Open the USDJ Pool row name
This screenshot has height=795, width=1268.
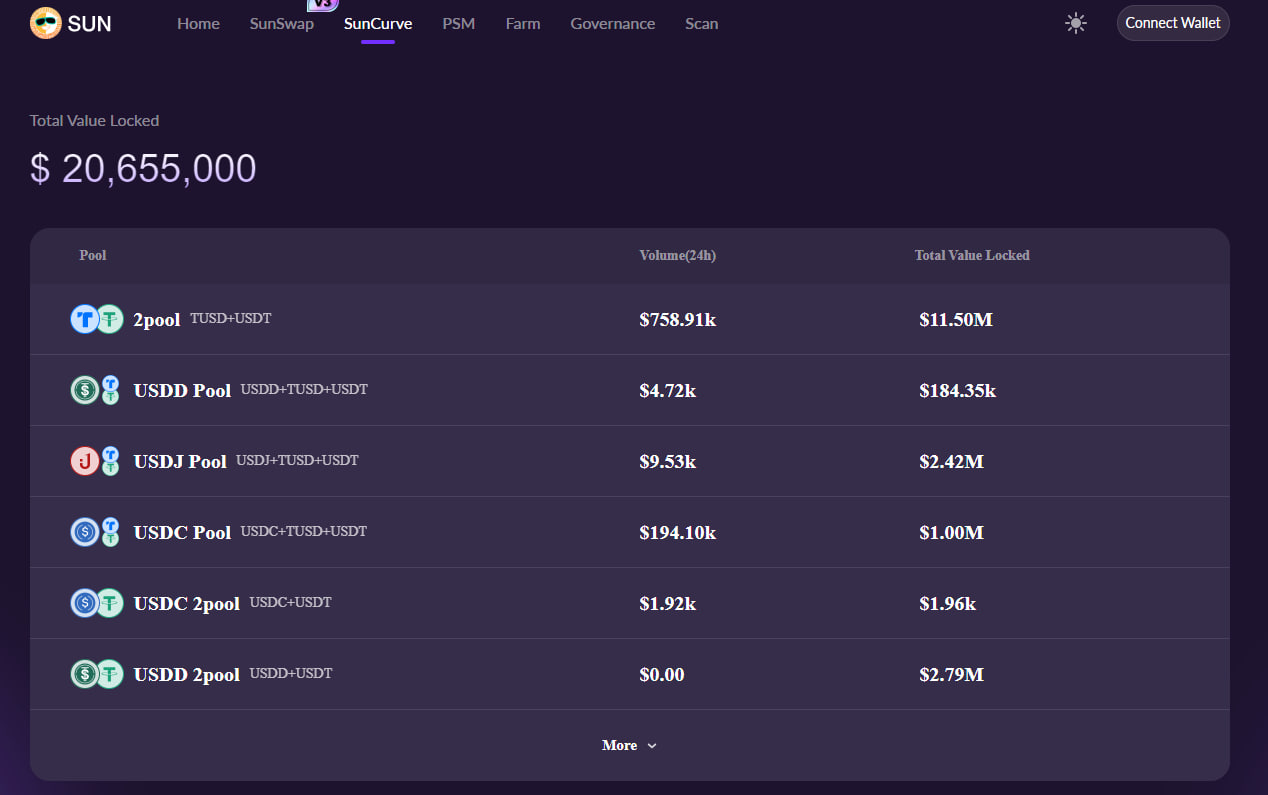point(180,462)
